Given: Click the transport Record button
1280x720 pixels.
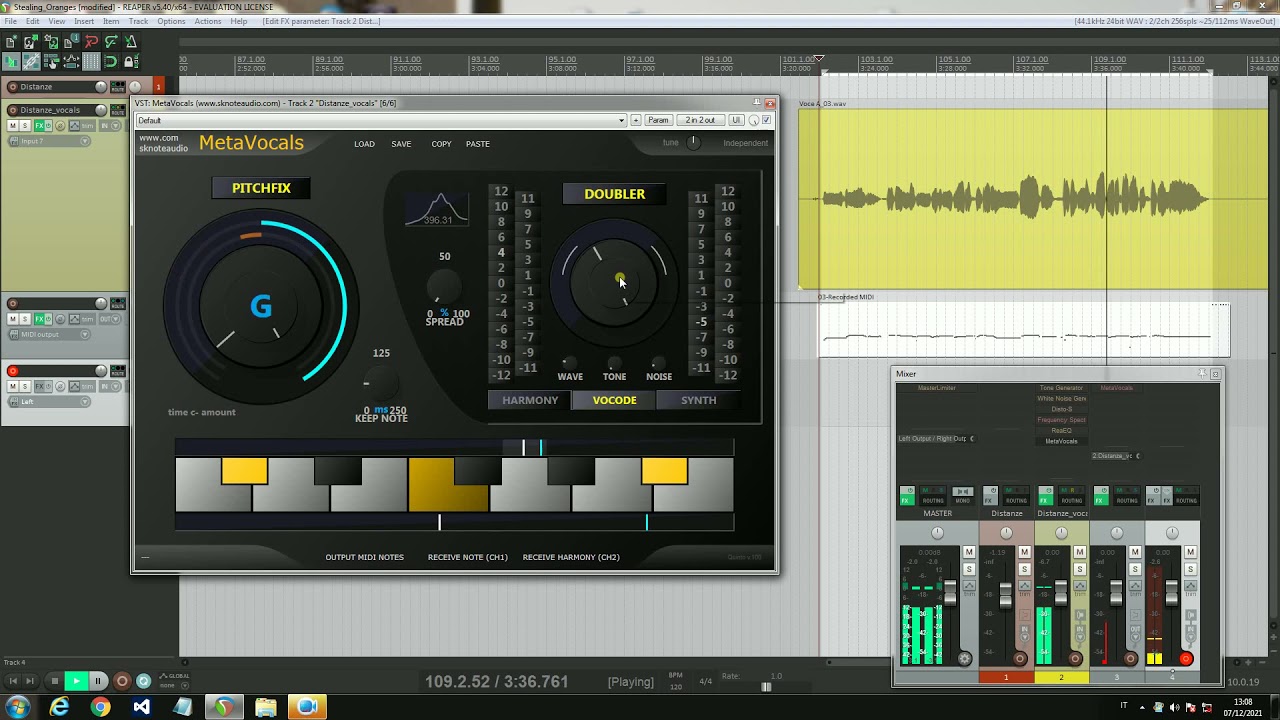Looking at the screenshot, I should [x=122, y=681].
